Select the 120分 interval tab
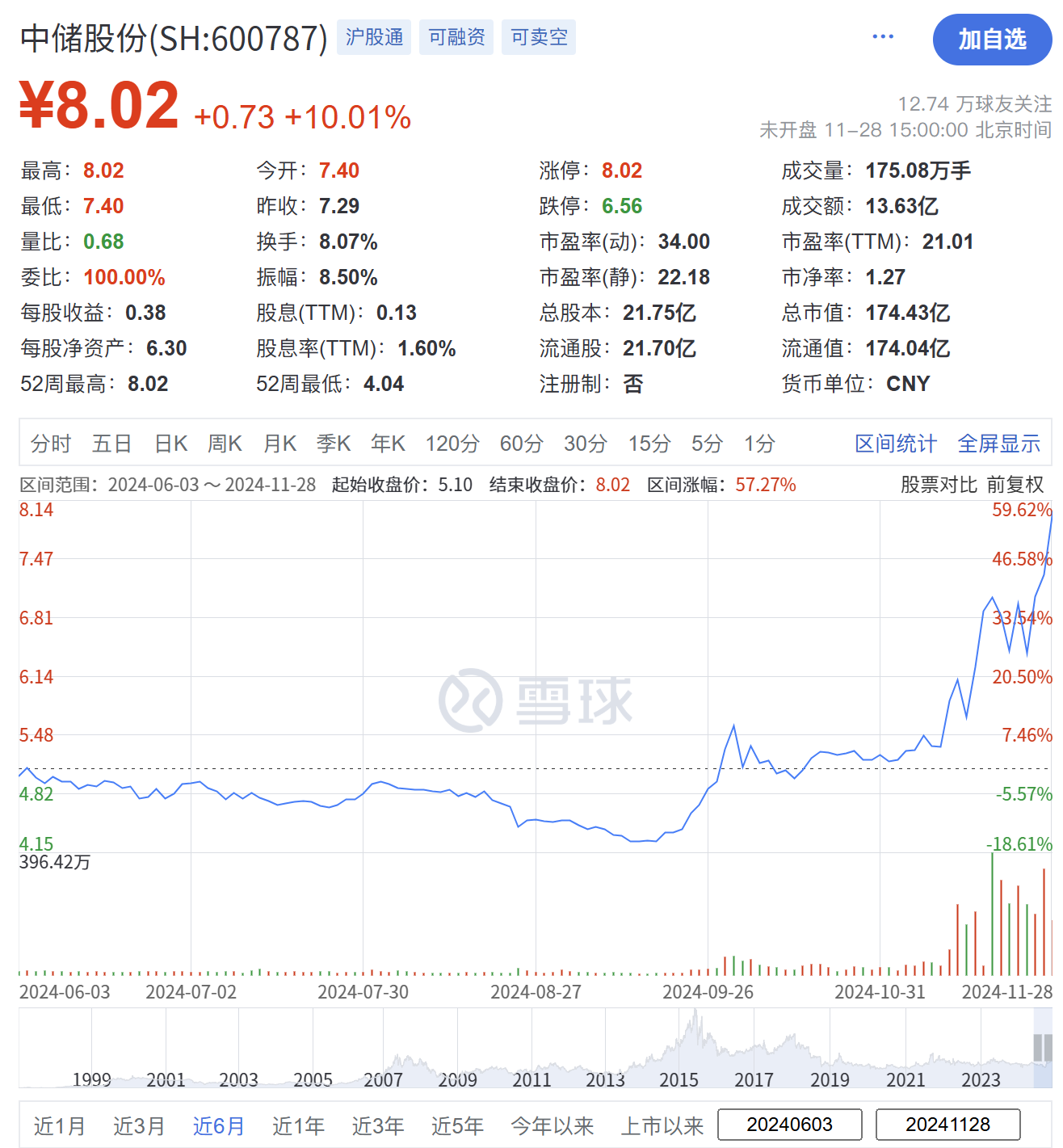This screenshot has height=1148, width=1063. pos(452,444)
